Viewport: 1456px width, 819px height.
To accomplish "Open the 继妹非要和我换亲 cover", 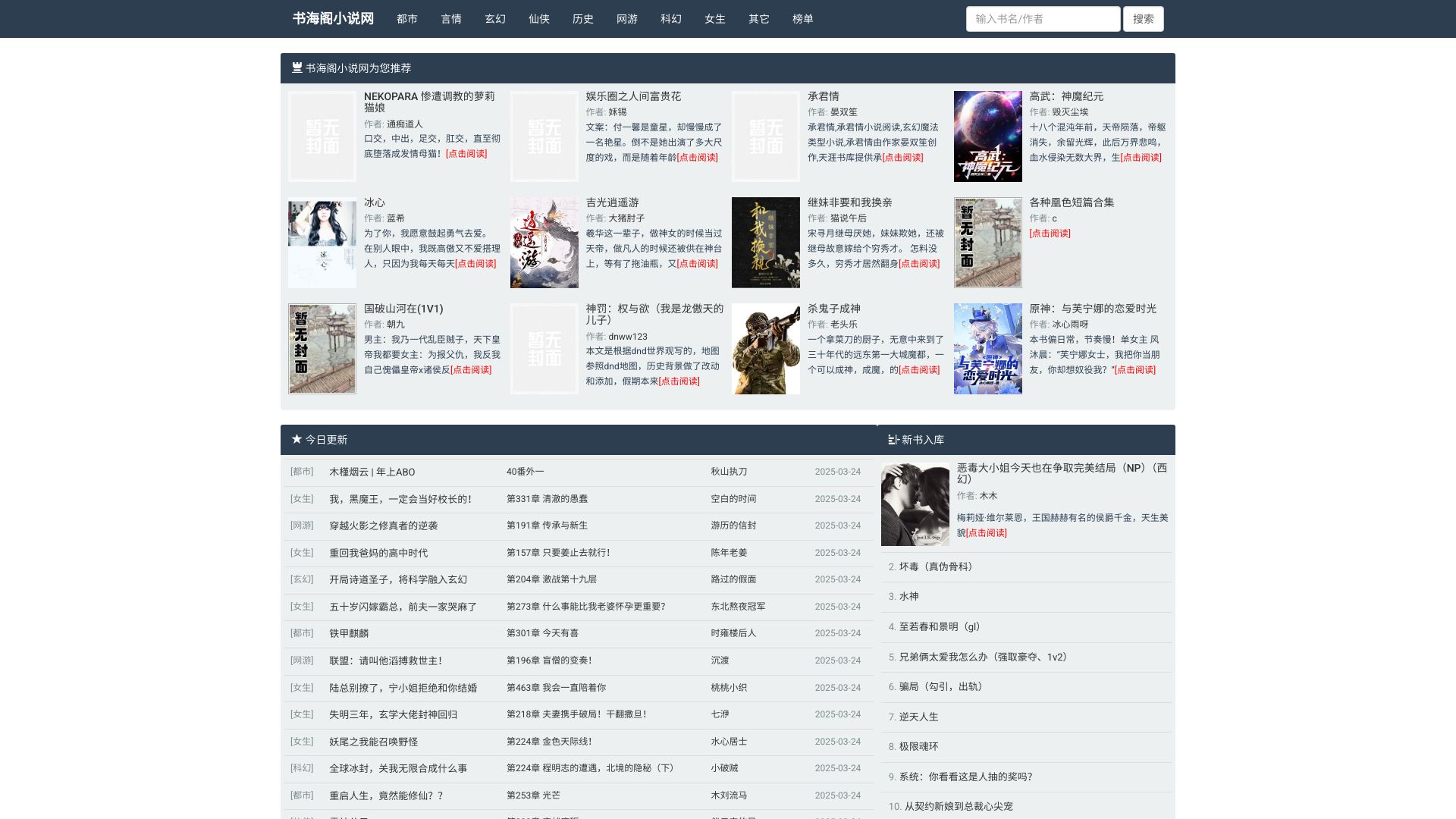I will point(765,243).
